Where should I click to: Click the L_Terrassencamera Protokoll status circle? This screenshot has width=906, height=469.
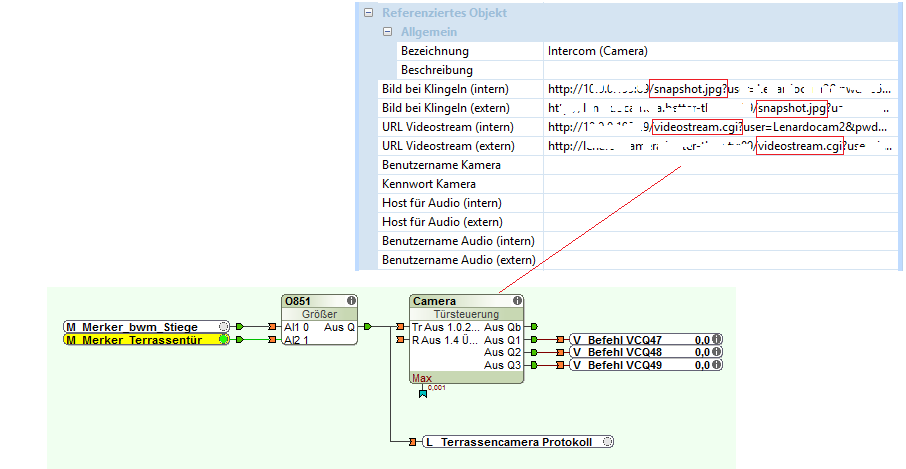click(x=608, y=441)
